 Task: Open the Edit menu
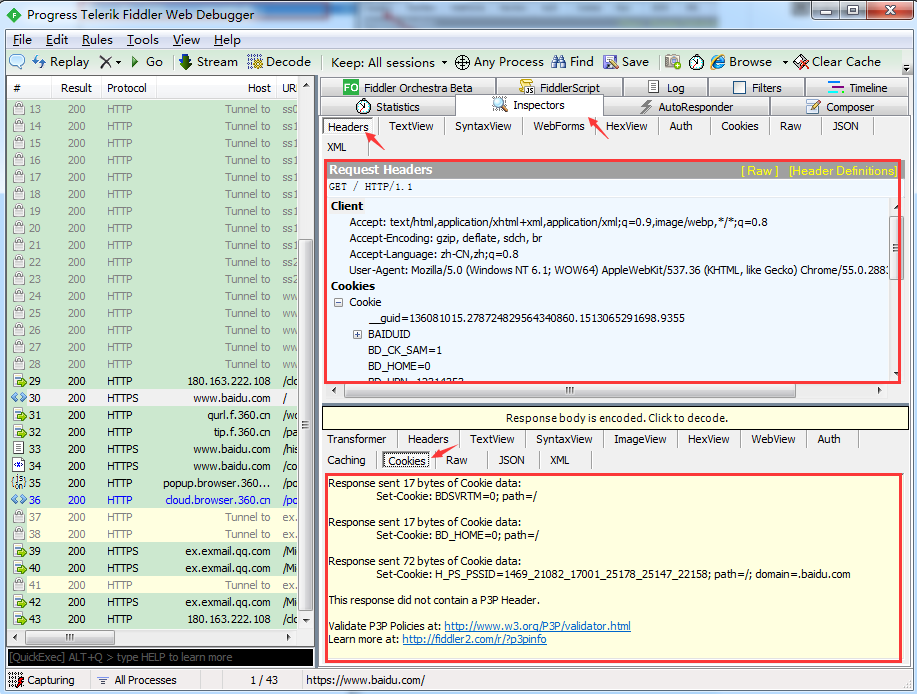[57, 40]
